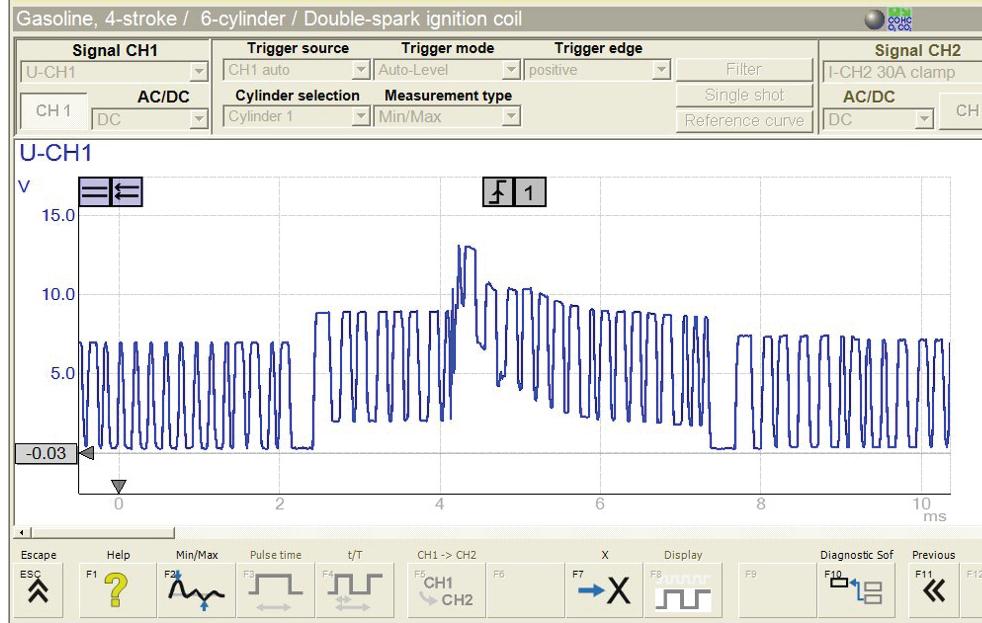Click the F7 arrow-to-X icon

[604, 589]
